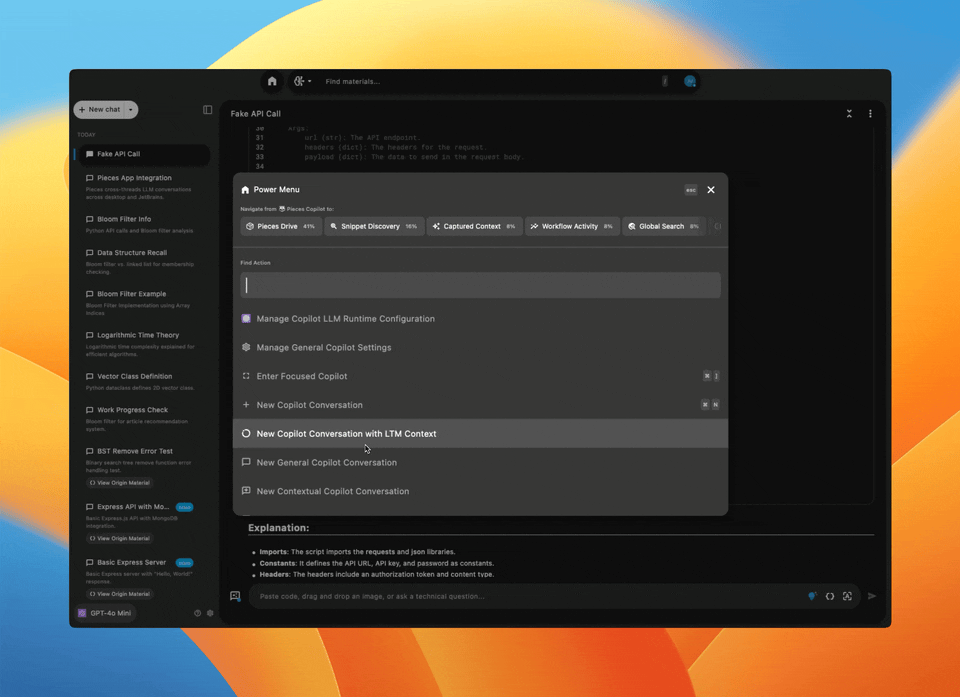Click the Snippet Discovery magnifier icon
The image size is (960, 697).
click(x=334, y=226)
